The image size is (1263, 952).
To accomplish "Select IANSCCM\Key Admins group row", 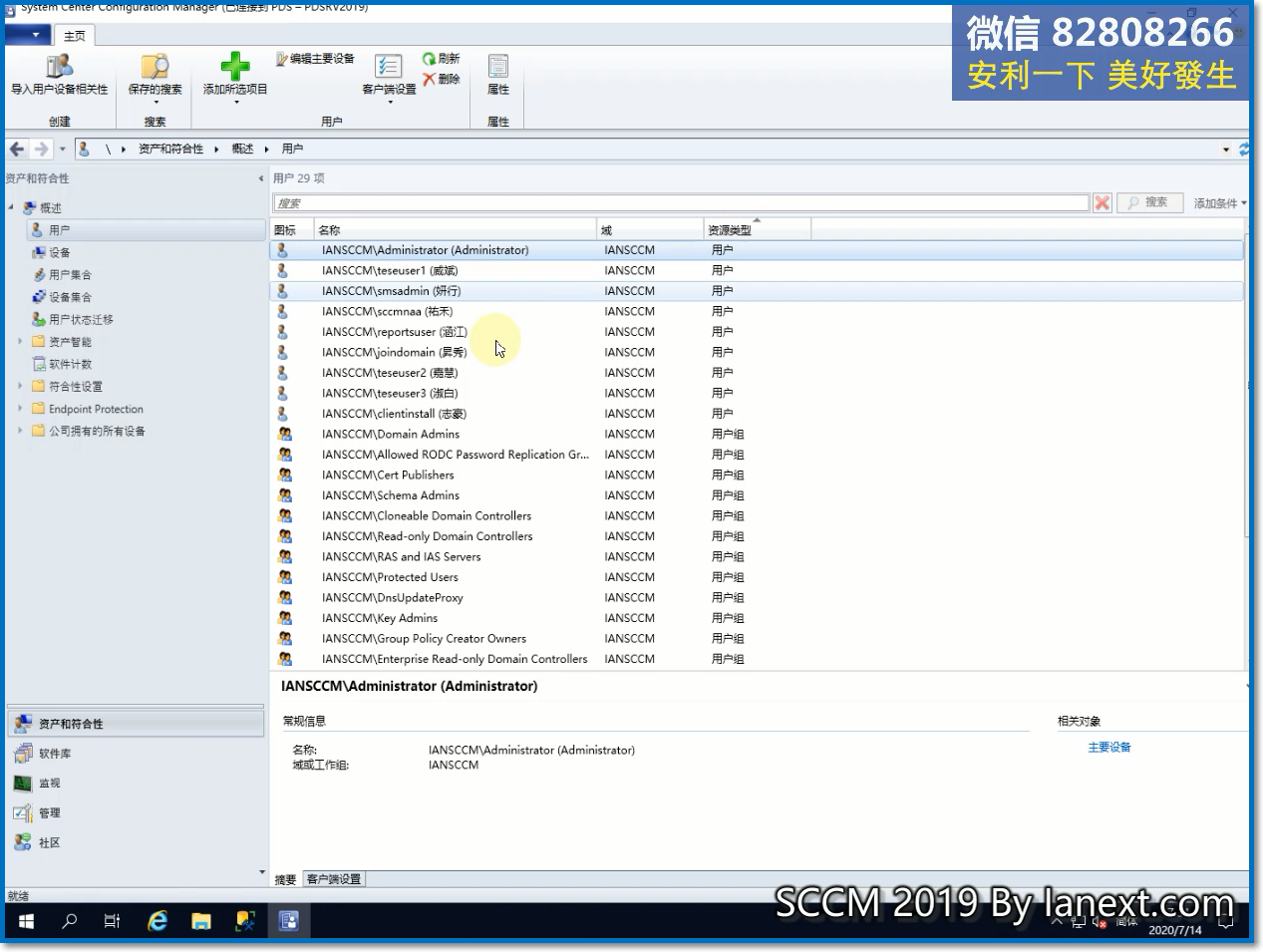I will point(757,618).
